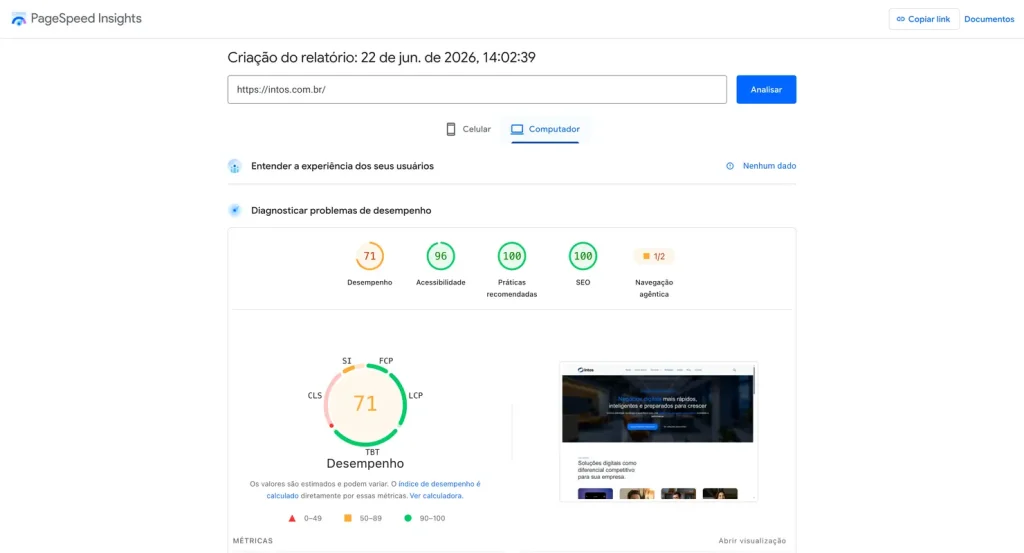The image size is (1024, 553).
Task: Click the orange square 50–89 legend icon
Action: (347, 518)
